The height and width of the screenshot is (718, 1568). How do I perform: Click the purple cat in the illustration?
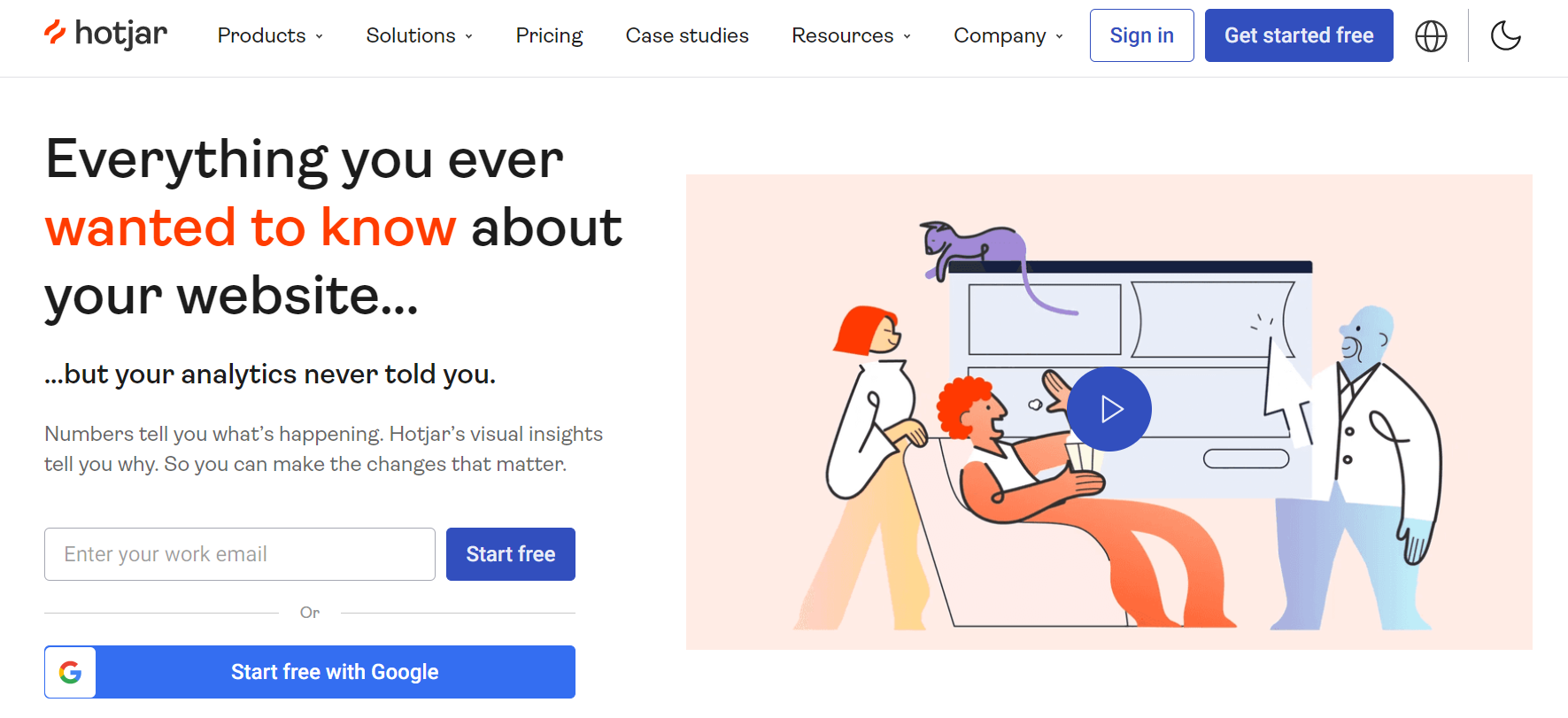tap(974, 248)
